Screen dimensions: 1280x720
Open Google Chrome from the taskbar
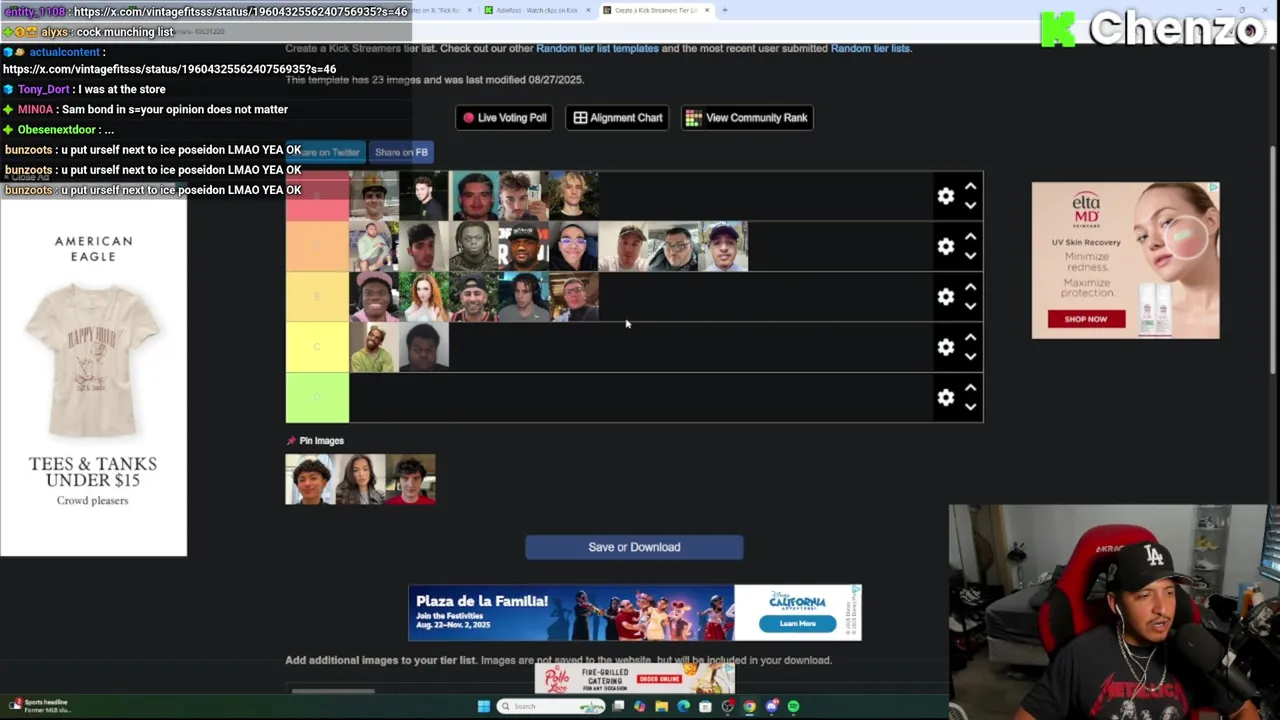point(749,706)
